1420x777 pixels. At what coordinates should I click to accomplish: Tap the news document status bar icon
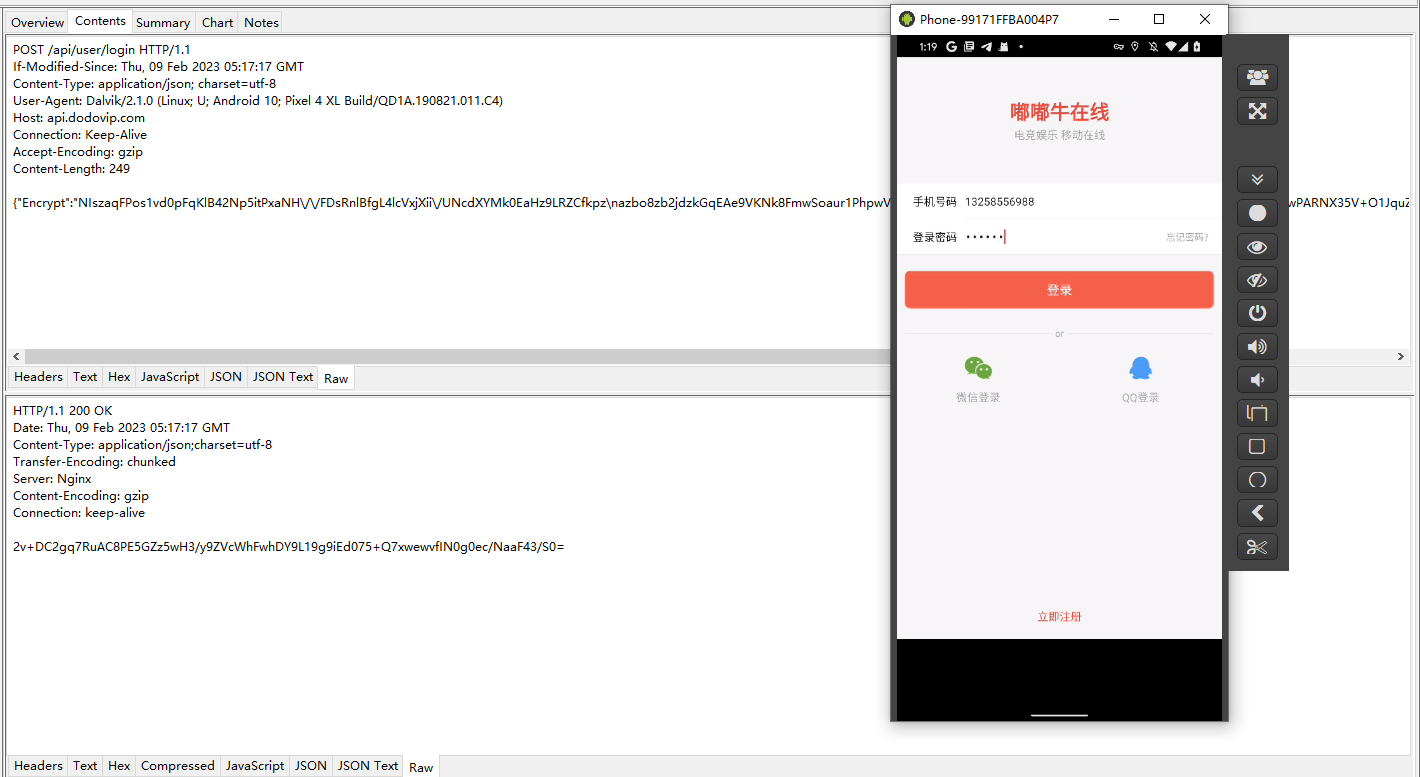[969, 47]
